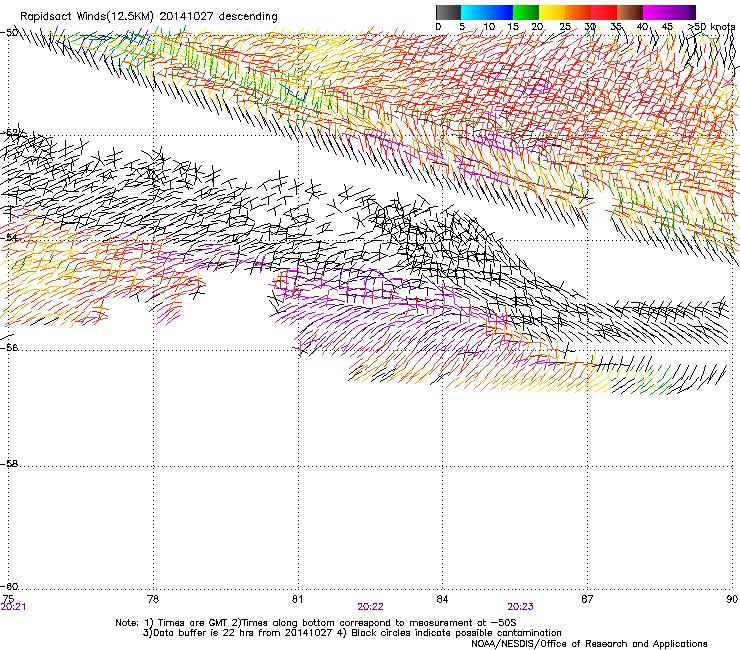Click longitude axis label '81'
The image size is (740, 650).
(297, 599)
